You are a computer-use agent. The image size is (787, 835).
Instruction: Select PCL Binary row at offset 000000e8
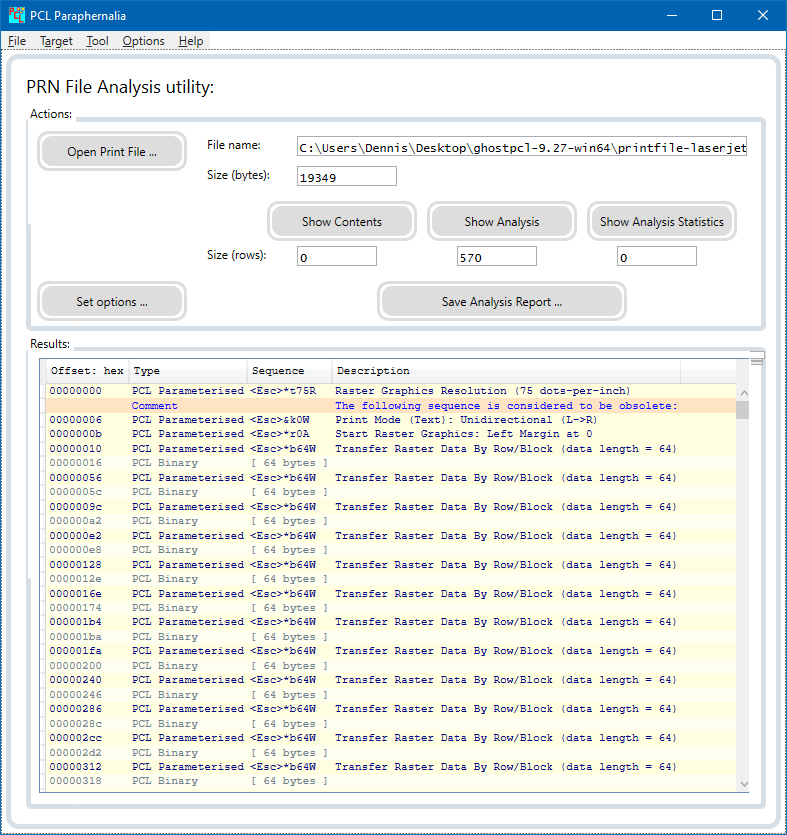coord(391,550)
